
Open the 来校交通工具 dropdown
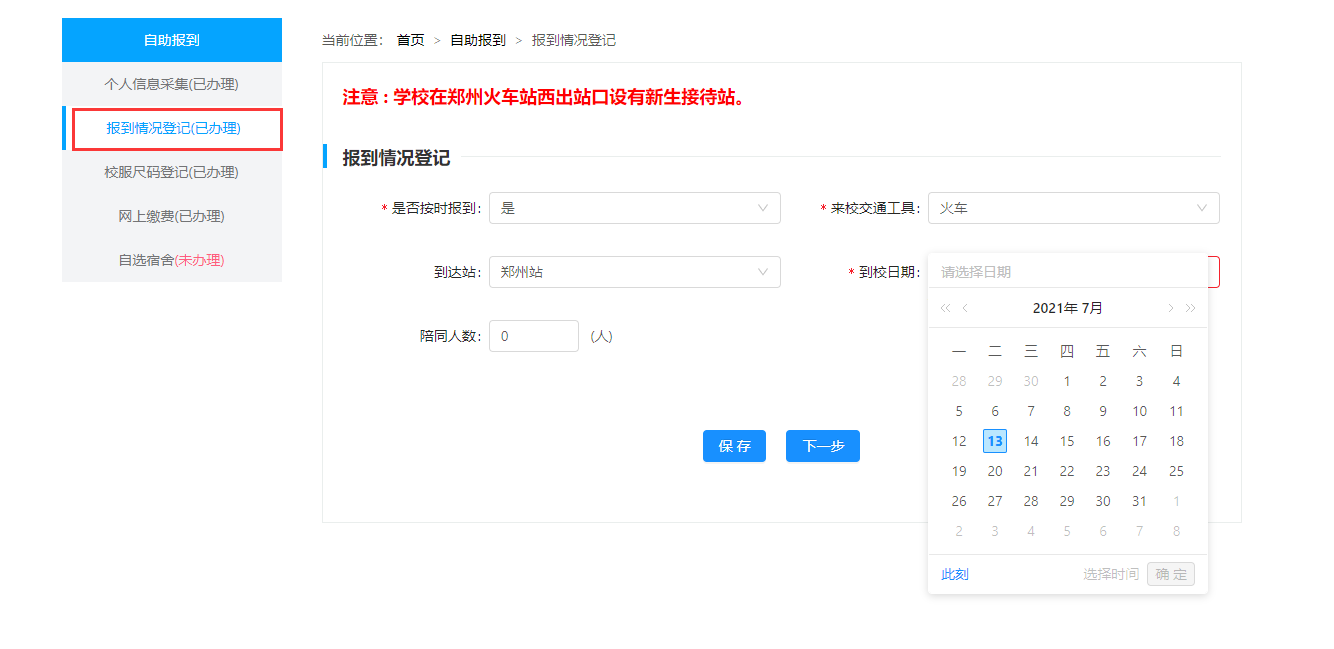(1073, 208)
